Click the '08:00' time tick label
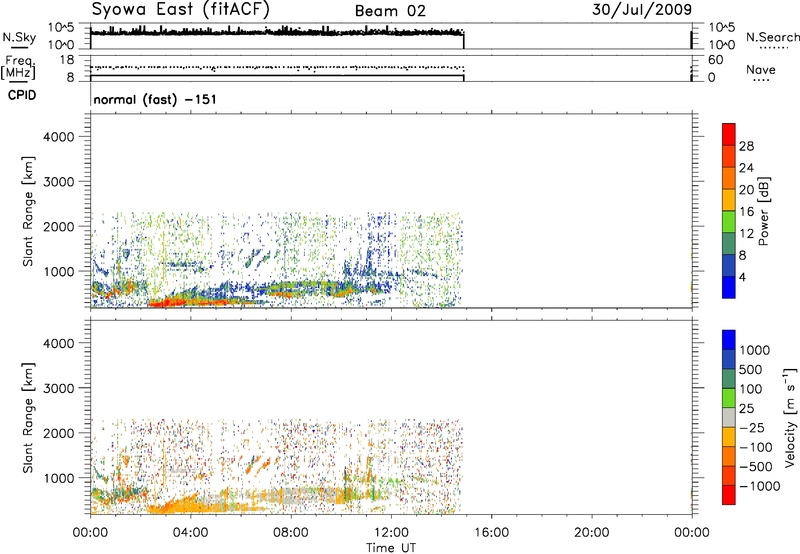The width and height of the screenshot is (800, 554). click(x=290, y=533)
